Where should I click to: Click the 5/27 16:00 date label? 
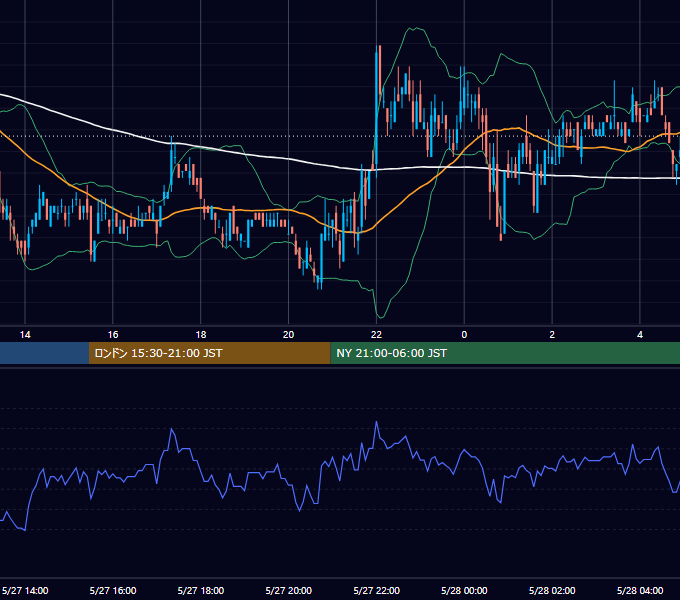point(113,590)
